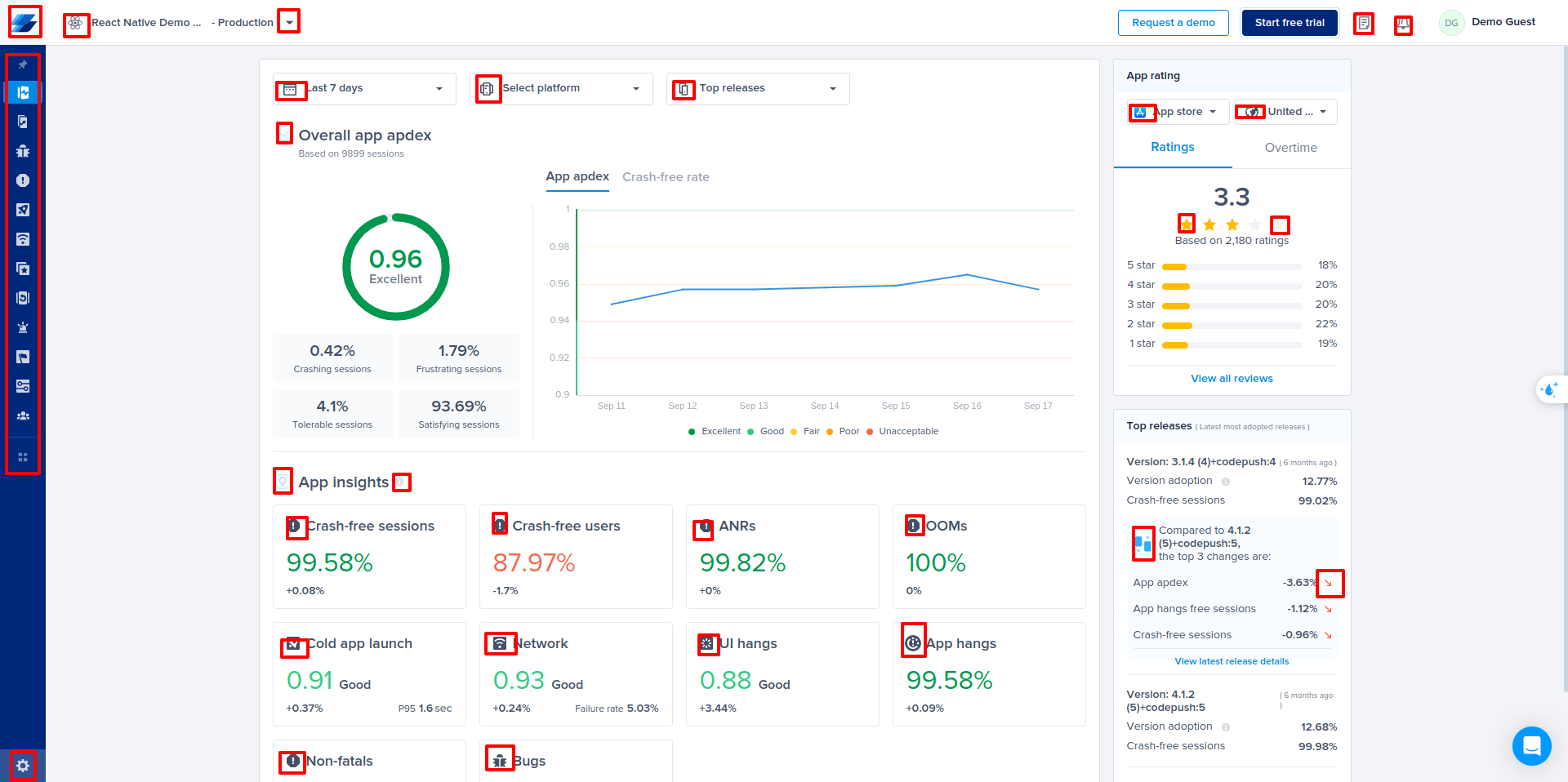Open the Last 7 days date dropdown

click(363, 89)
